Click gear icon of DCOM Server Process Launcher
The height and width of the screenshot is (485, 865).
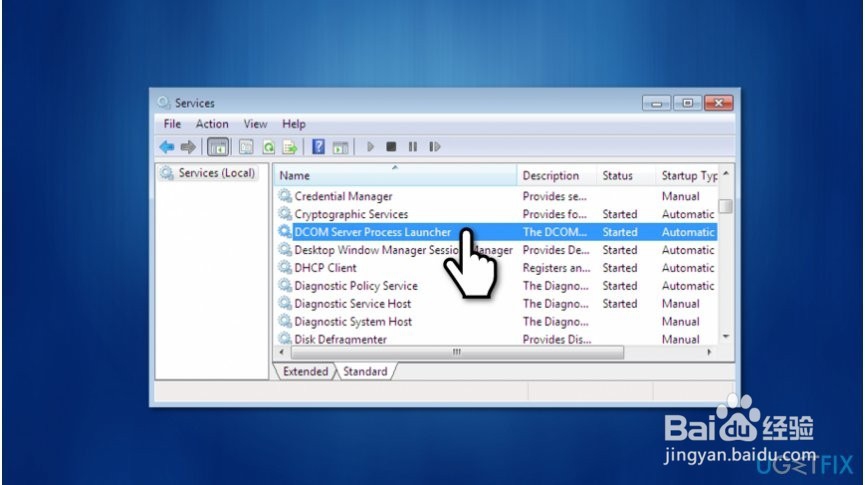click(x=285, y=232)
